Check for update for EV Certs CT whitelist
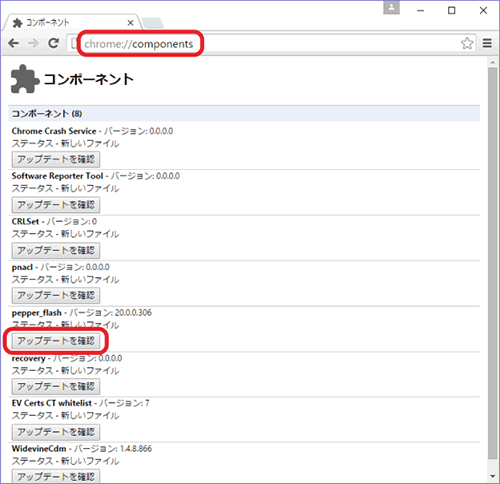 [56, 432]
